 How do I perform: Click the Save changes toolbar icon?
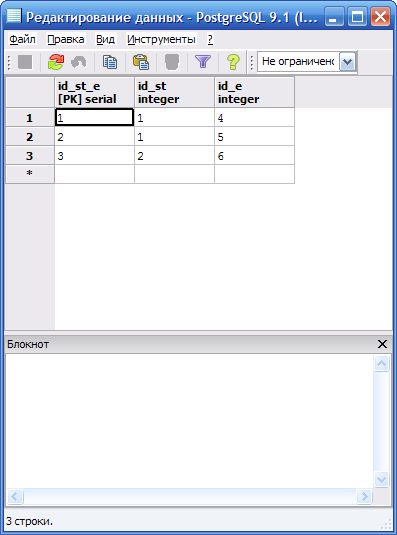pyautogui.click(x=25, y=62)
